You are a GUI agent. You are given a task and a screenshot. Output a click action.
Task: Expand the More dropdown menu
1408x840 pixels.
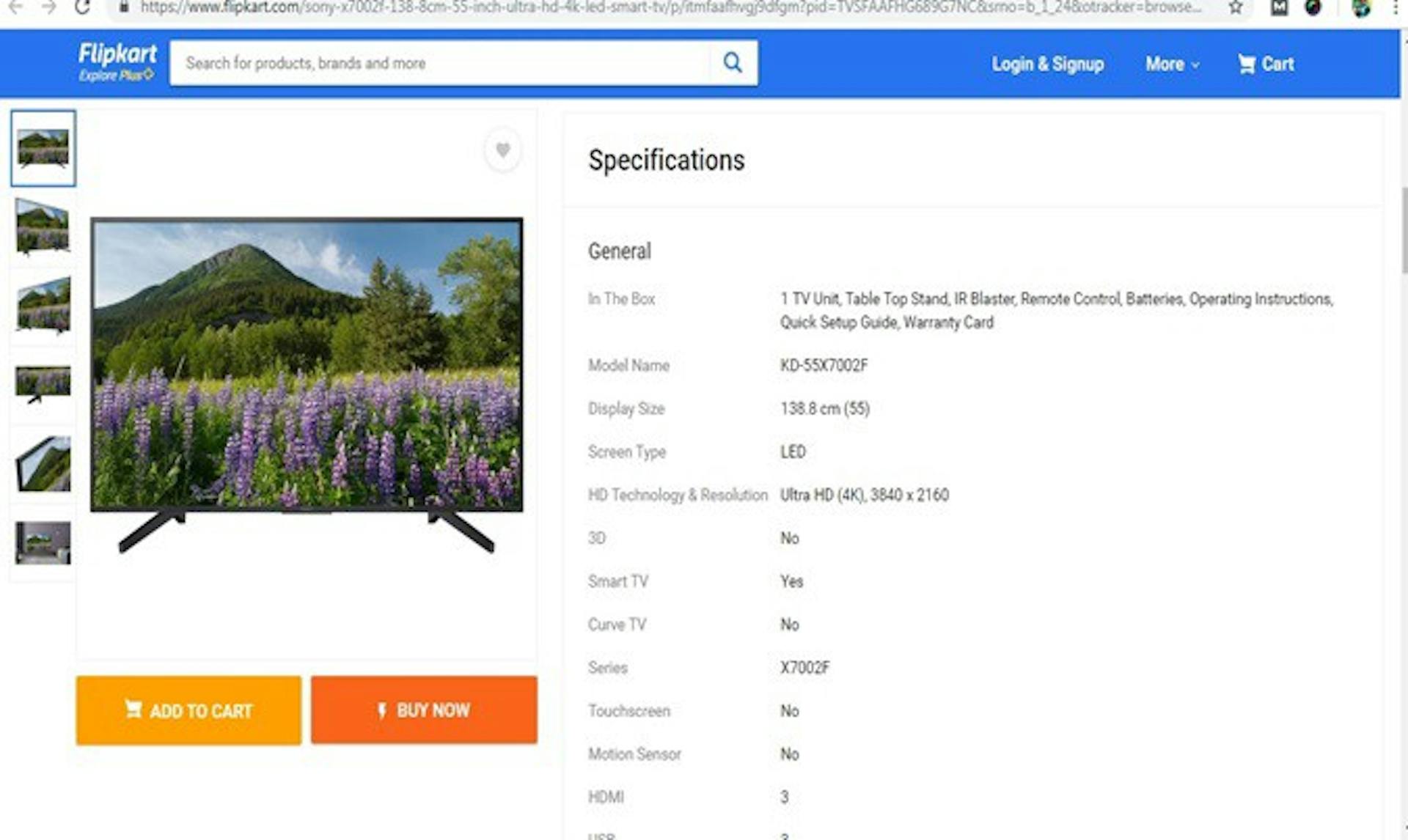point(1172,64)
